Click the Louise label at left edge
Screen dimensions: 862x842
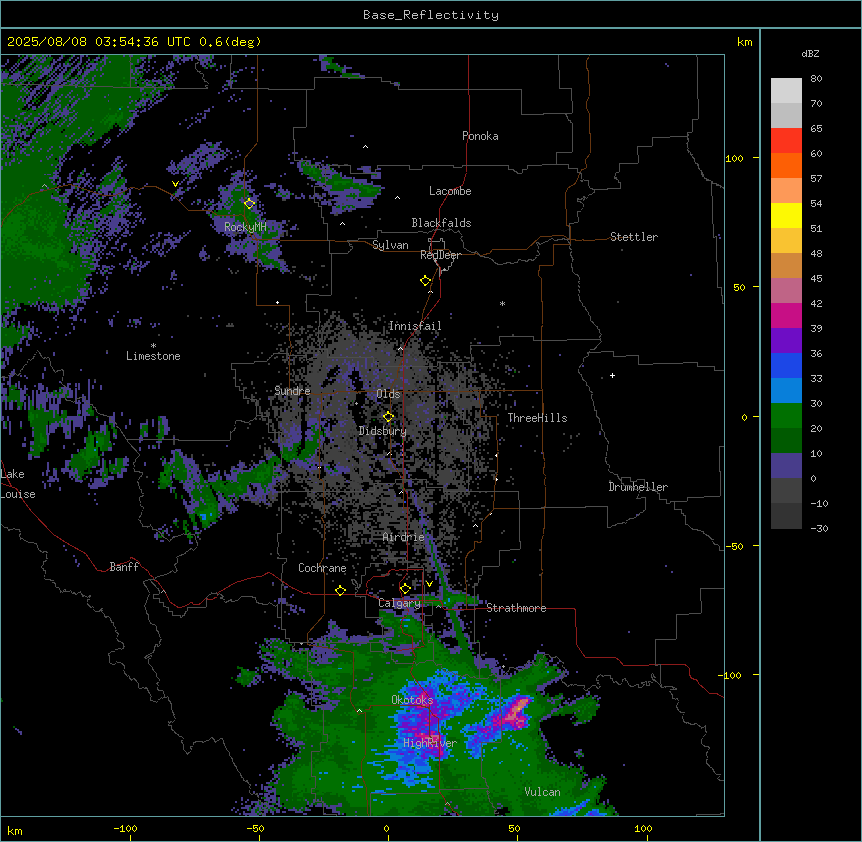coord(18,494)
